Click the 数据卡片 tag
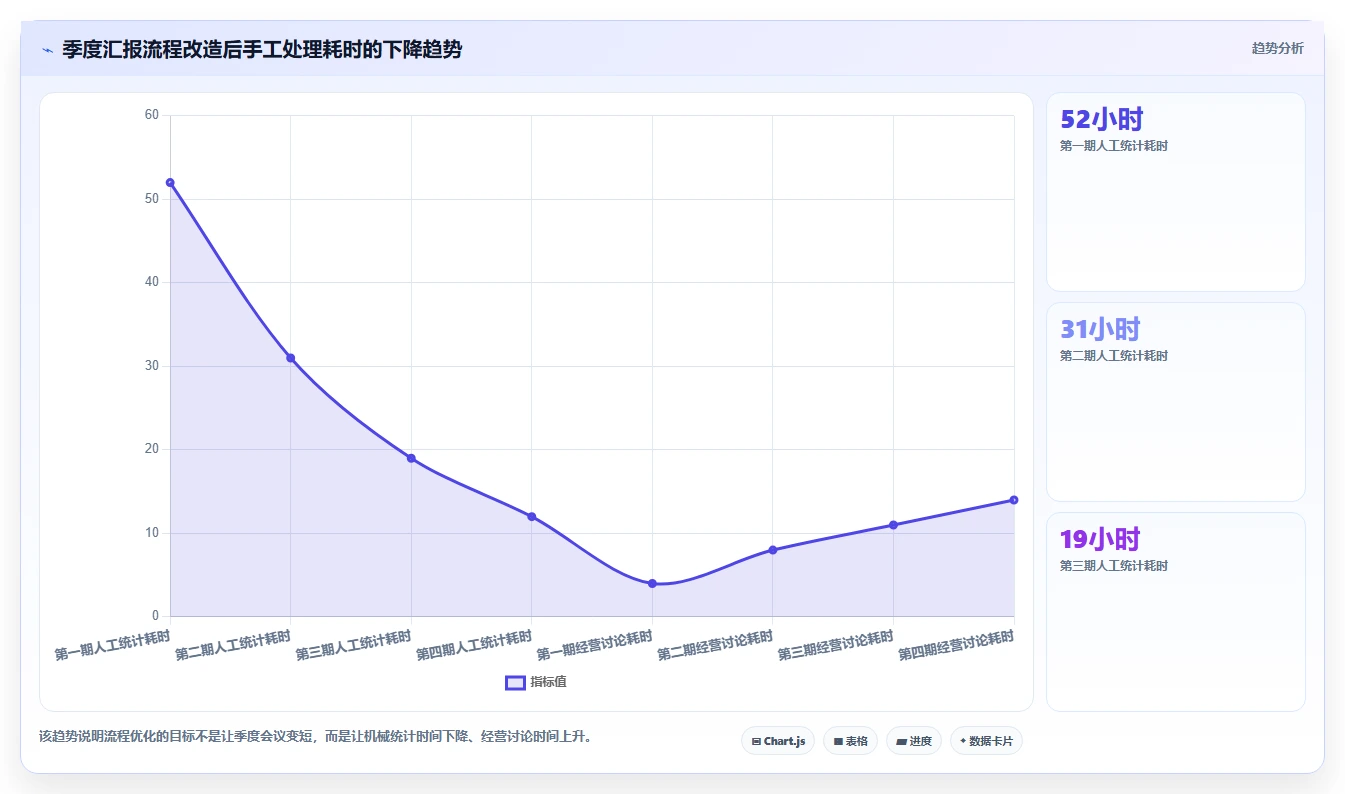The height and width of the screenshot is (794, 1345). [x=986, y=741]
